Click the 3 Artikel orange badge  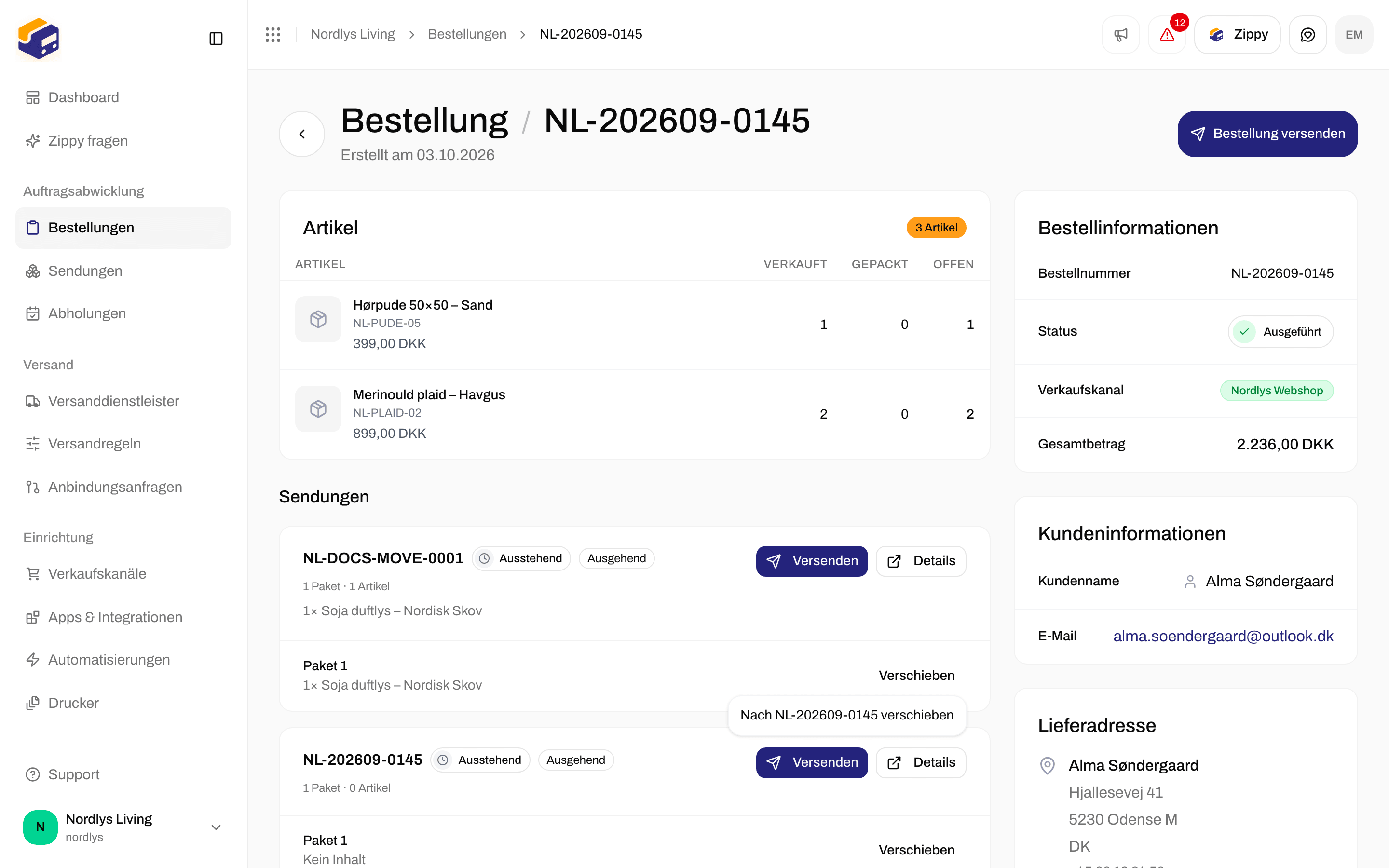[x=936, y=228]
